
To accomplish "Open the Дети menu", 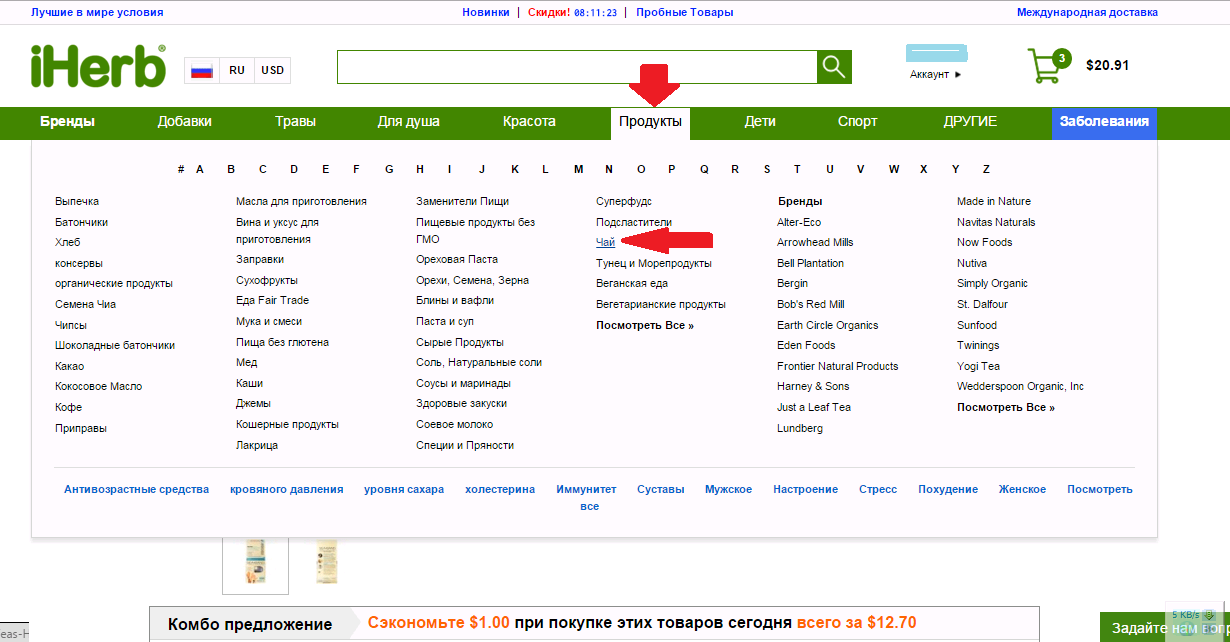I will [760, 121].
